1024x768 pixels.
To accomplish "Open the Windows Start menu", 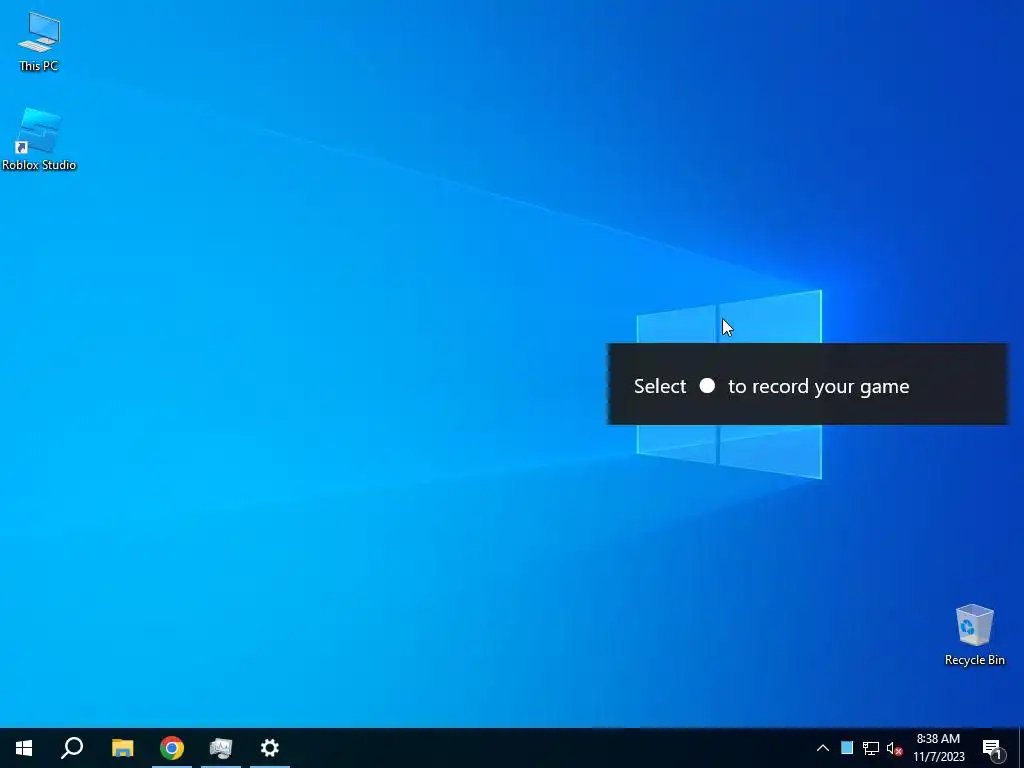I will [x=24, y=748].
